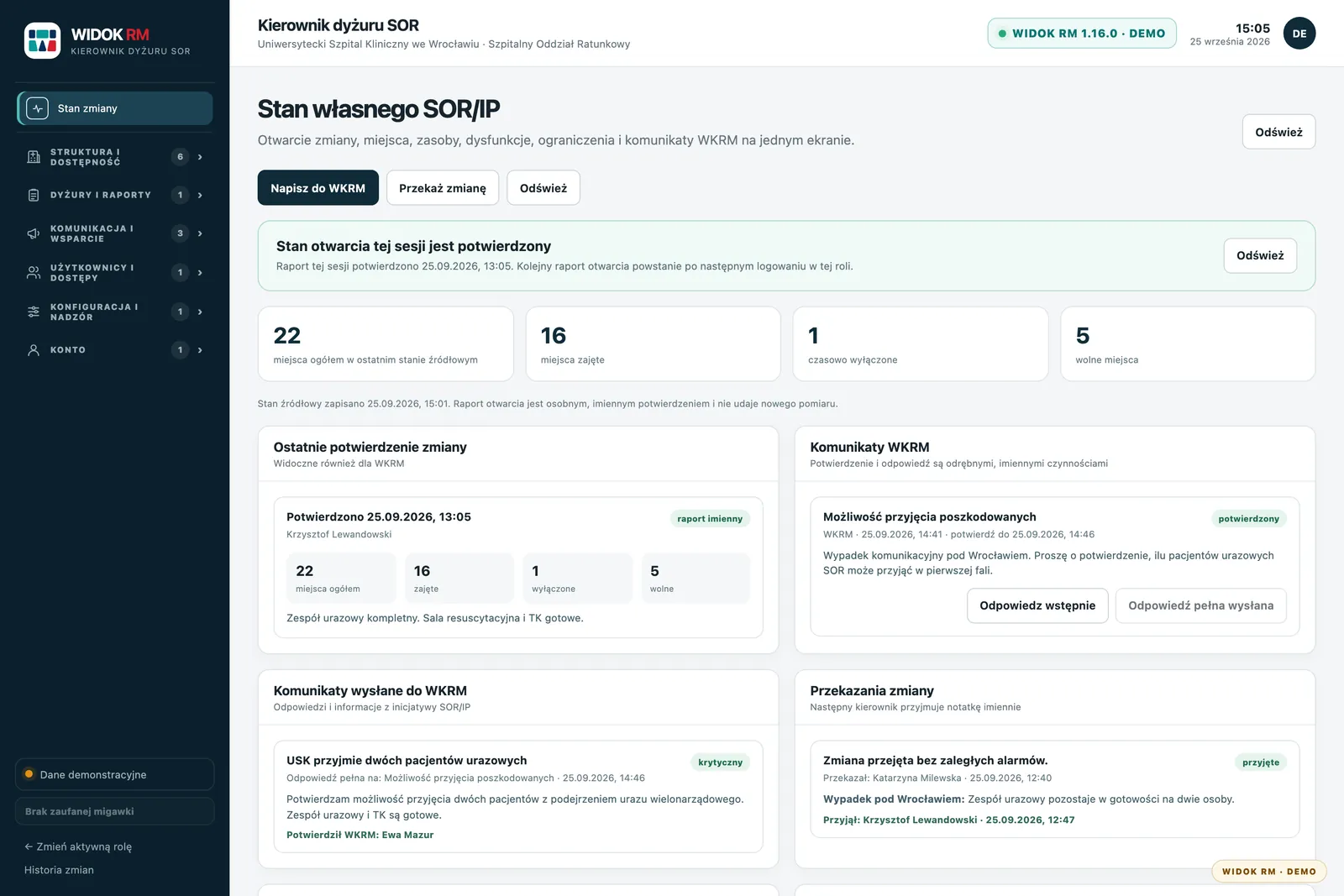Click the Komunikacja i wsparcie megaphone icon
Screen dimensions: 1344x896
(x=34, y=233)
